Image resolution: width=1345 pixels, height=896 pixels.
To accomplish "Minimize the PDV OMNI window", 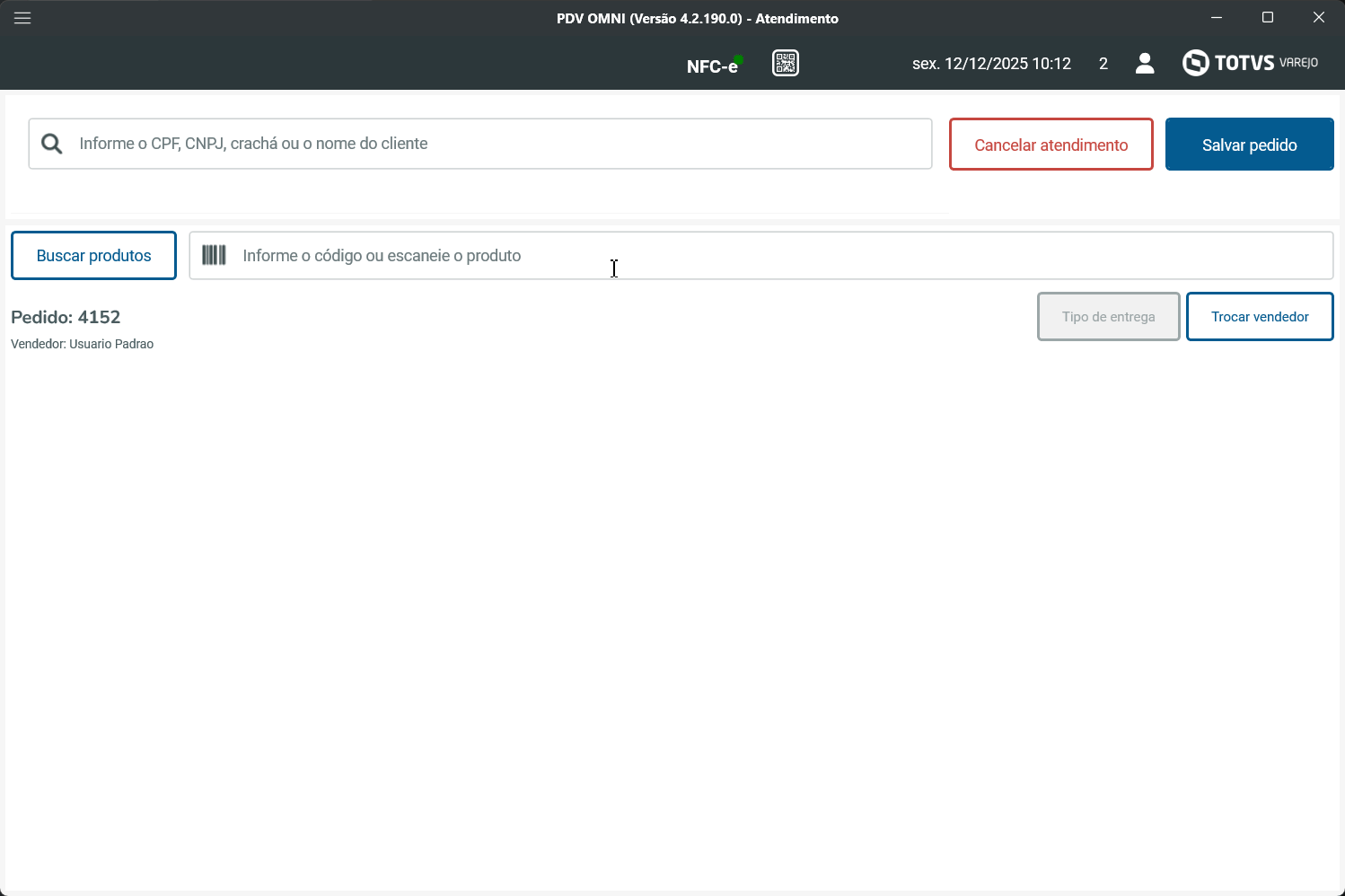I will [x=1217, y=17].
